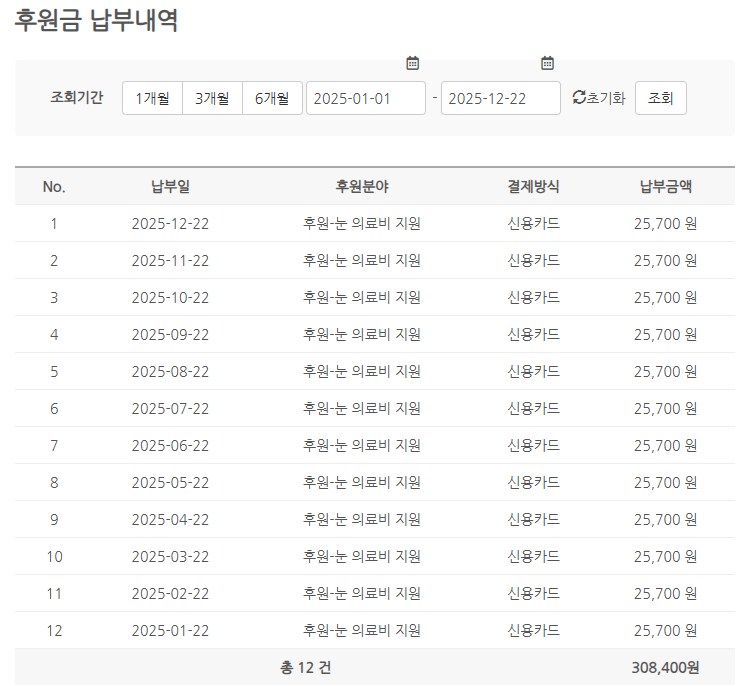Screen dimensions: 753x686
Task: Select the 1개월 period button
Action: click(x=152, y=98)
